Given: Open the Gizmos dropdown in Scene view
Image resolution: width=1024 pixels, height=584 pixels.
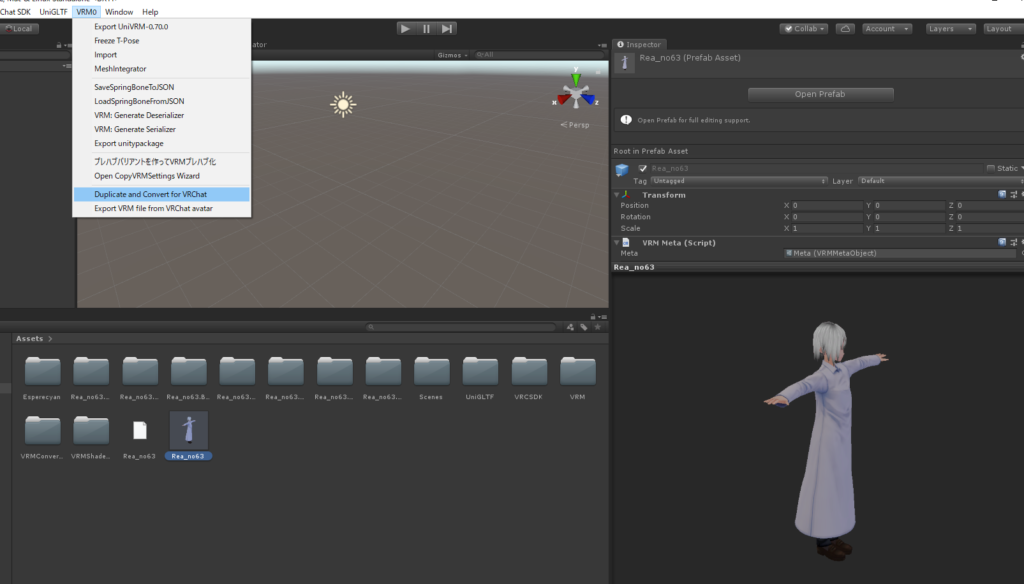Looking at the screenshot, I should tap(453, 55).
